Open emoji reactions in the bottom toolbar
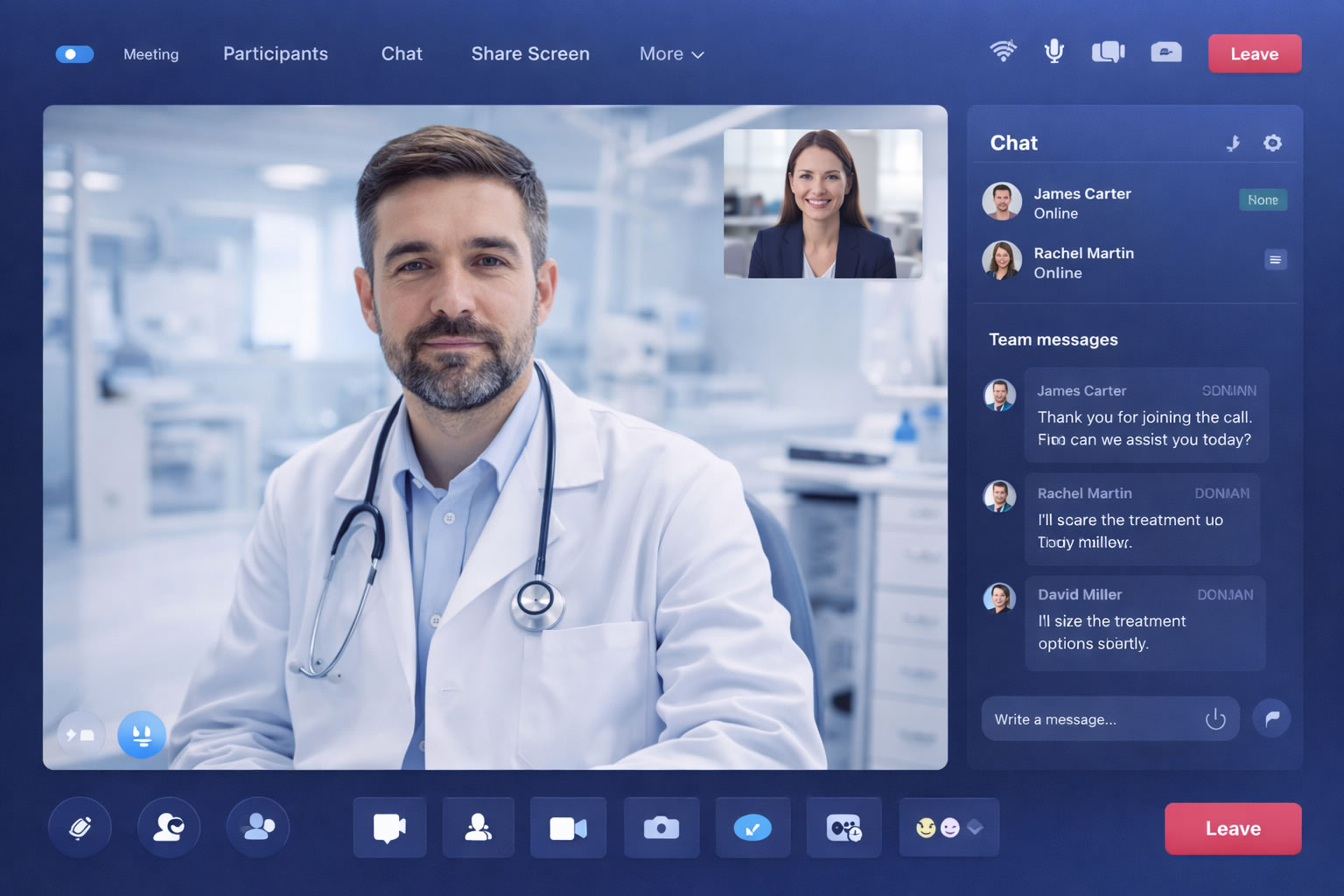Screen dimensions: 1344x896 (x=948, y=827)
